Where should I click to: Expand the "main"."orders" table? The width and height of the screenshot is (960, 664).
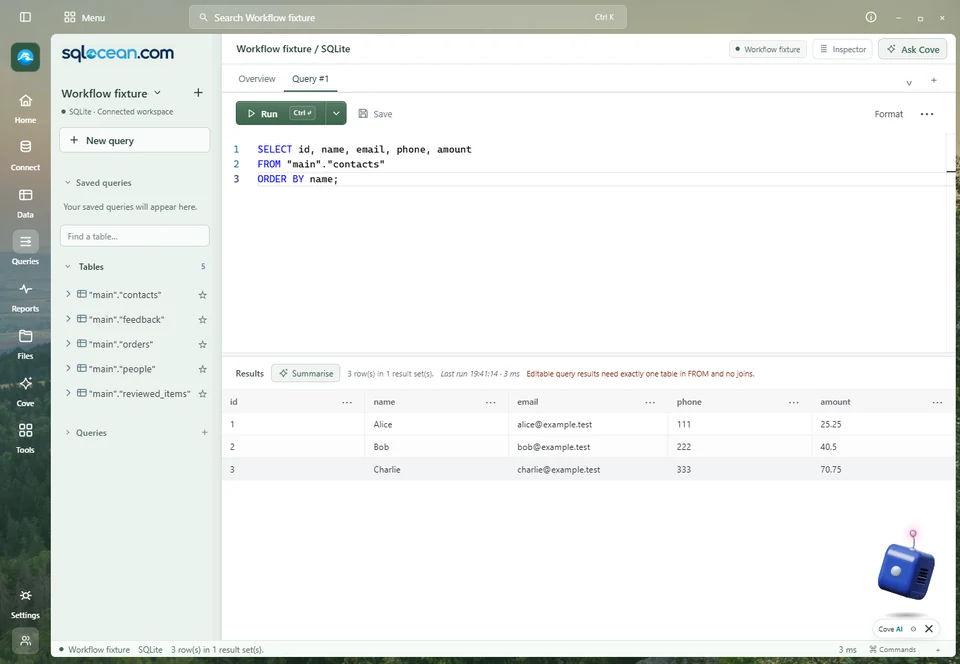click(x=68, y=344)
